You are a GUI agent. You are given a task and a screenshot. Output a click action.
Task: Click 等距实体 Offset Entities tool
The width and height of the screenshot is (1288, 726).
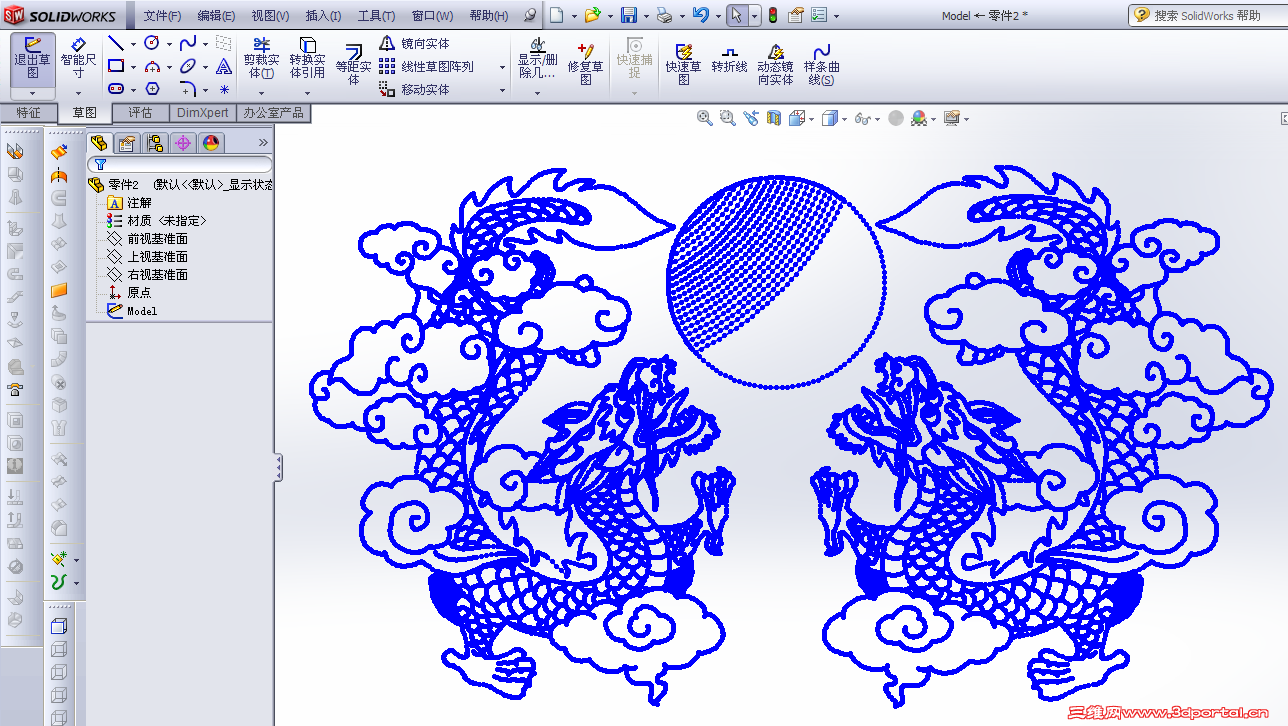tap(353, 64)
